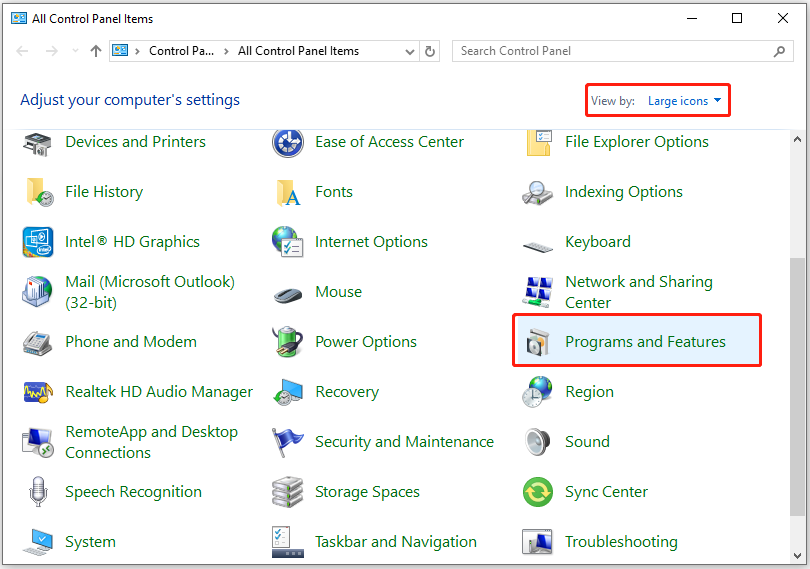The height and width of the screenshot is (569, 810).
Task: Open the Speech Recognition link
Action: click(x=133, y=492)
